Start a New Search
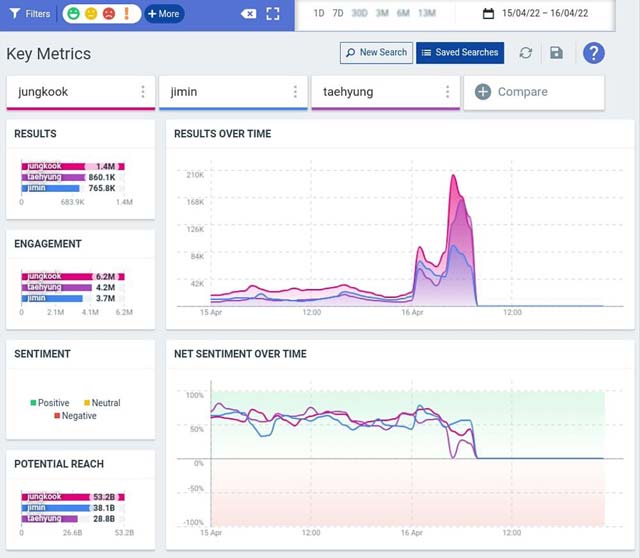The height and width of the screenshot is (558, 640). point(376,53)
